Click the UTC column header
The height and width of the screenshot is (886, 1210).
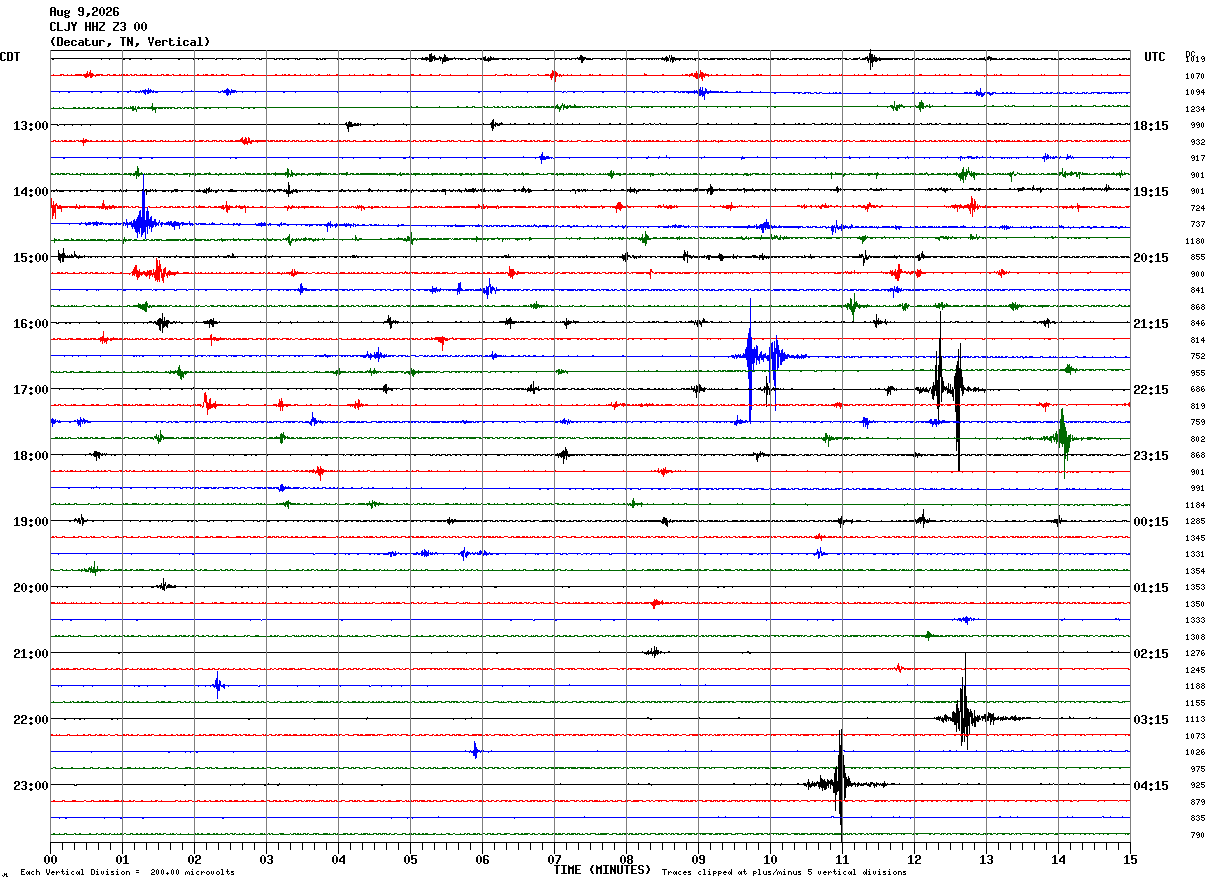[1155, 57]
